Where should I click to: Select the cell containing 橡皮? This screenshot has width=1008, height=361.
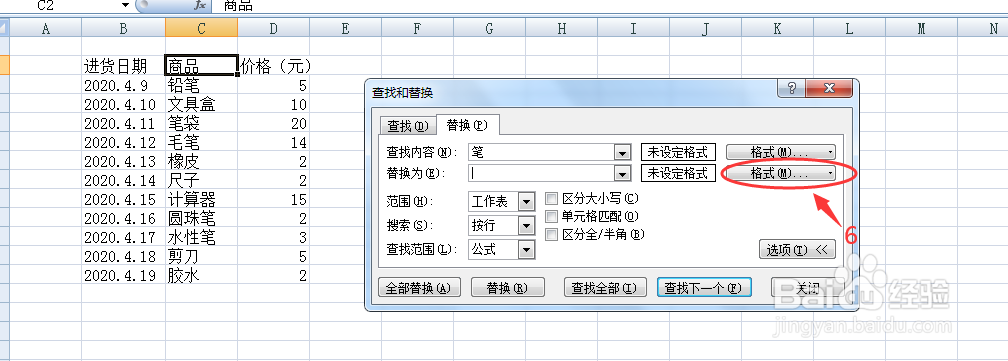point(201,161)
